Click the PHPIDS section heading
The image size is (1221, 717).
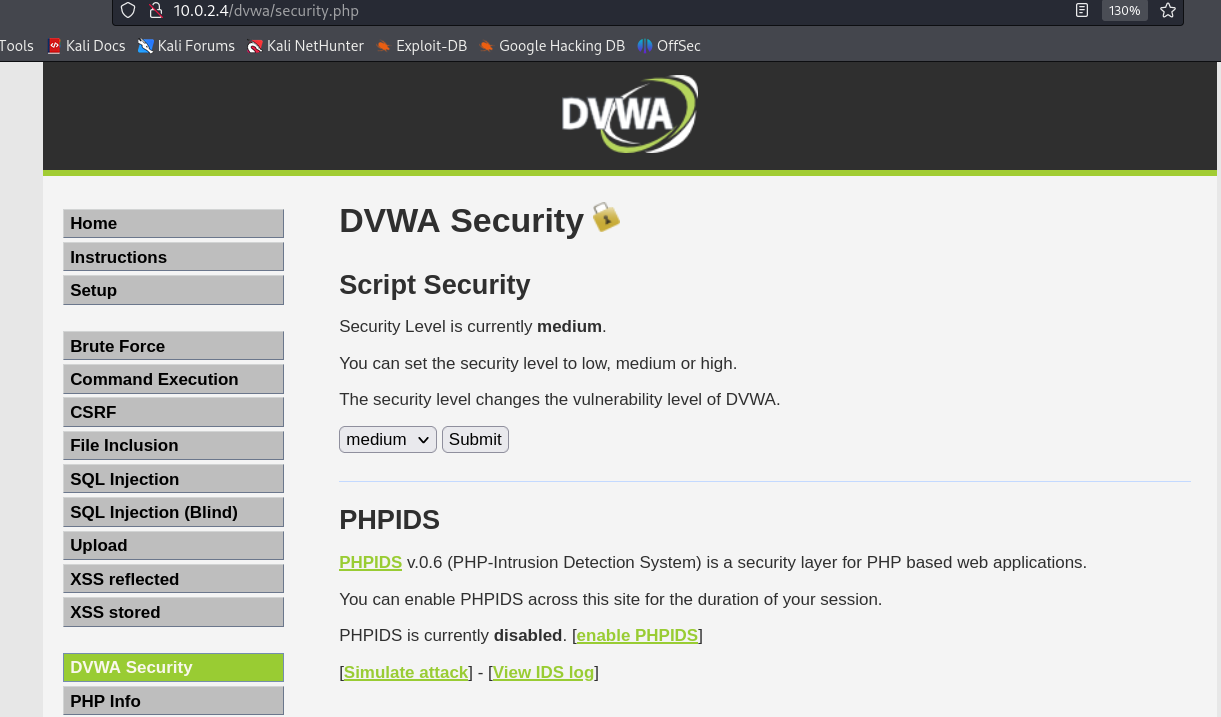(389, 520)
